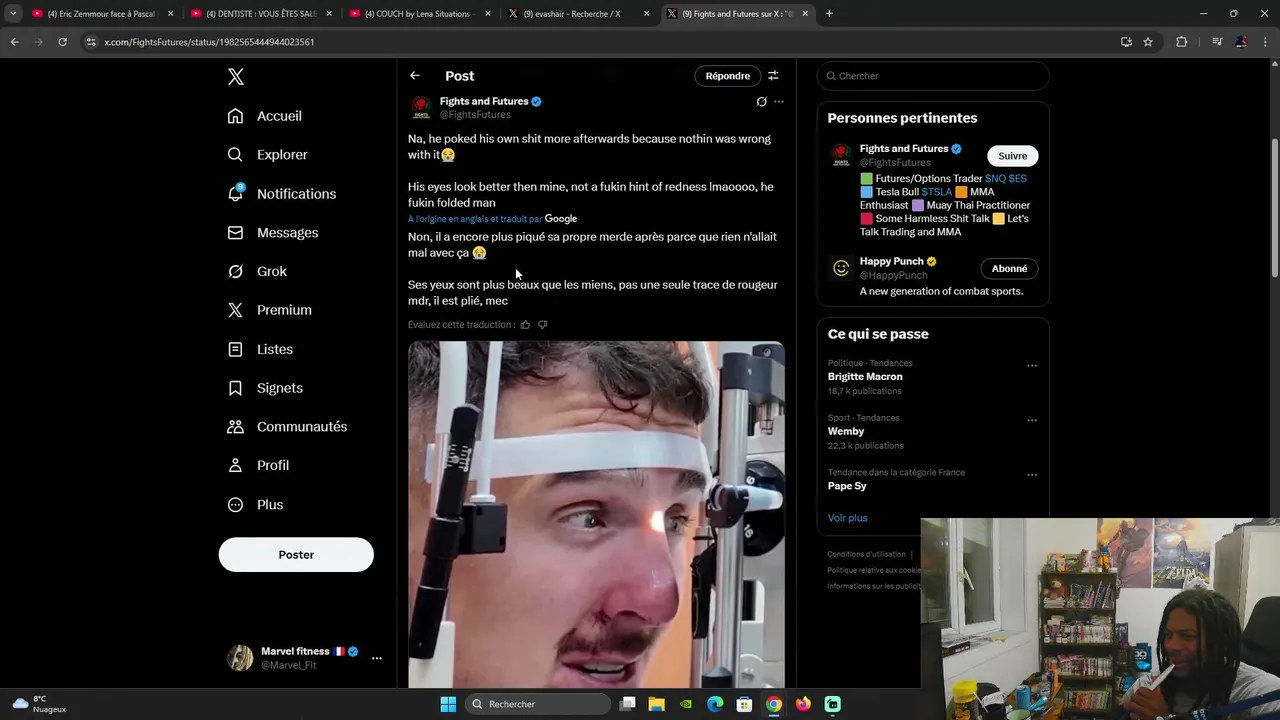Bookmark this page with the star

1148,42
